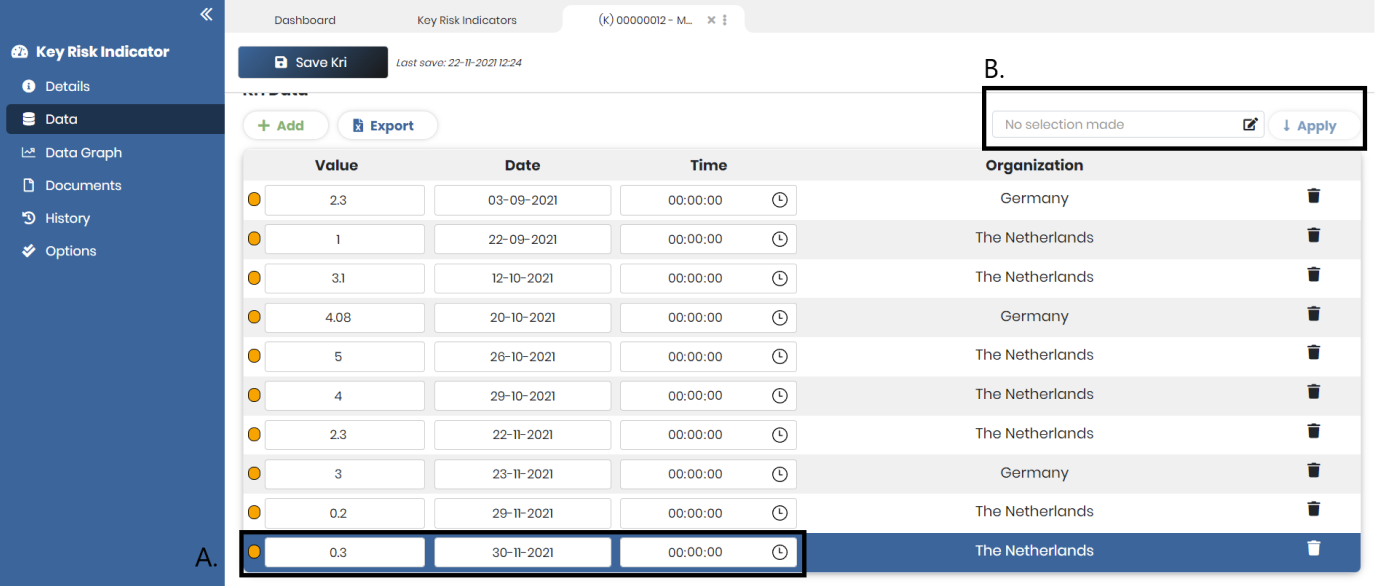Delete the row dated 20-10-2021
Image resolution: width=1379 pixels, height=586 pixels.
pyautogui.click(x=1314, y=313)
